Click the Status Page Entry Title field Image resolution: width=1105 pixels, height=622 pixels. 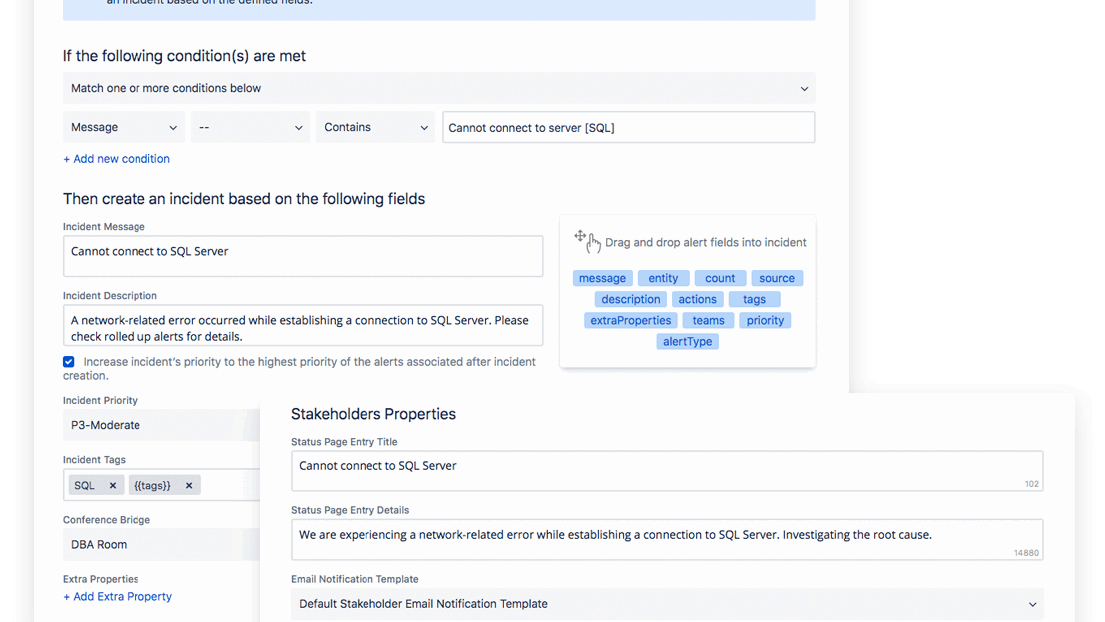point(666,470)
